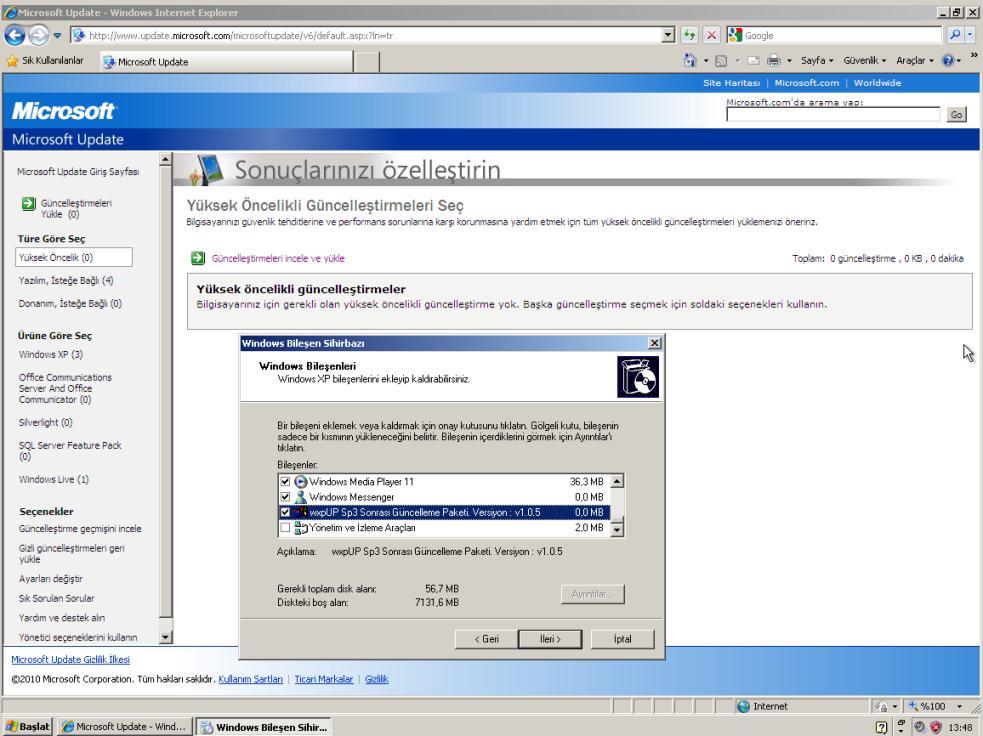
Task: Expand the toolbar overflow chevron
Action: pos(974,56)
